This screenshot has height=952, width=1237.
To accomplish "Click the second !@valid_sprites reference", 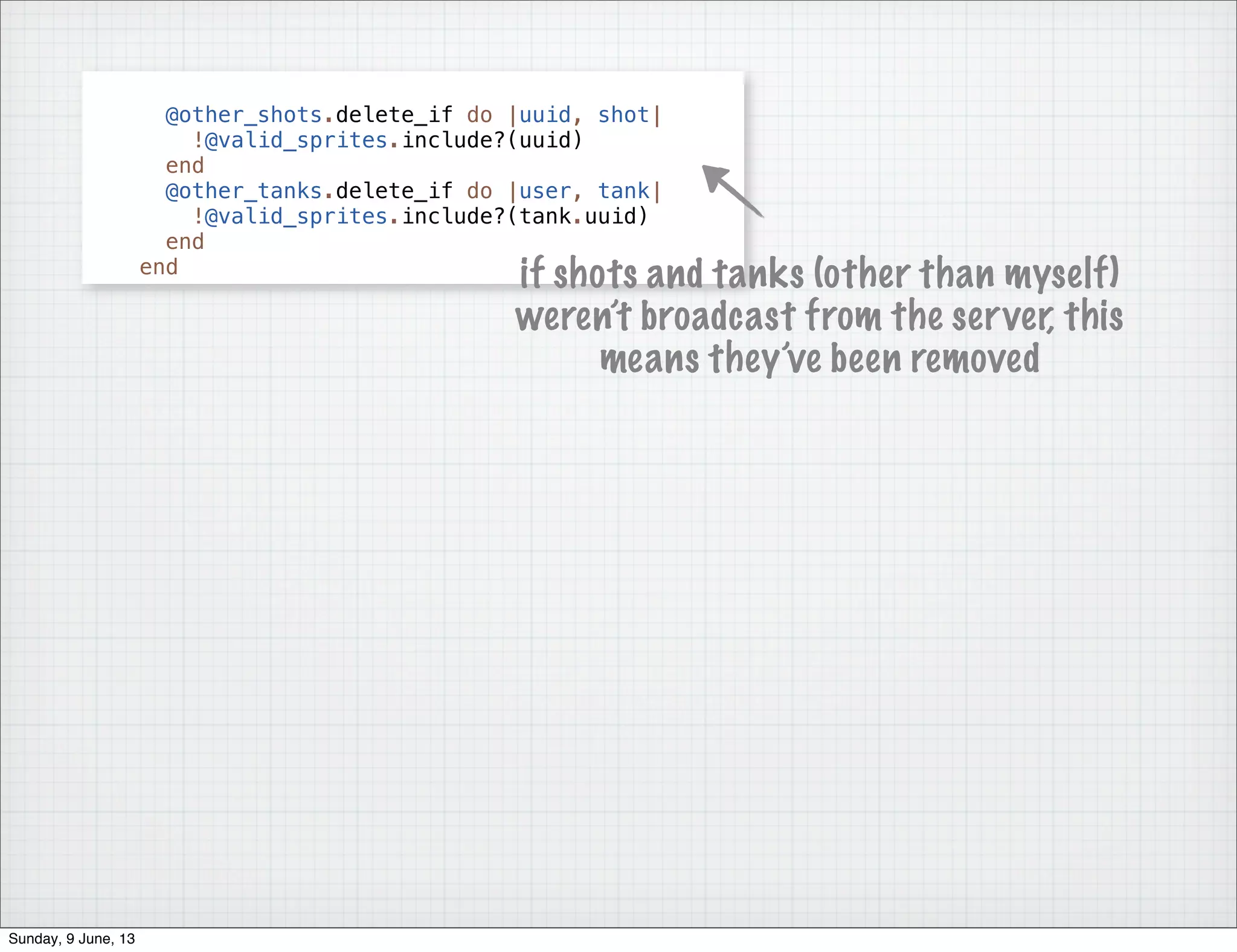I will pos(290,216).
